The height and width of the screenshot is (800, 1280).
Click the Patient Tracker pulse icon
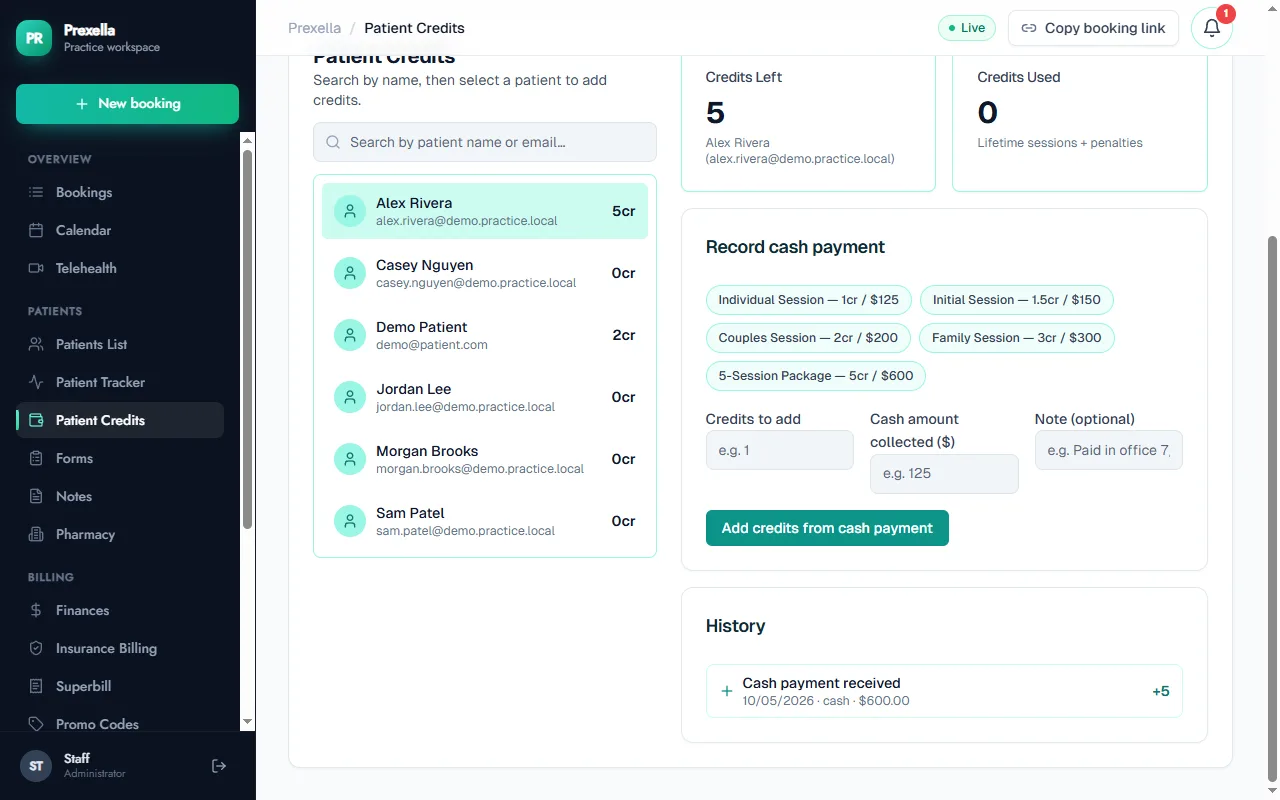click(x=36, y=382)
